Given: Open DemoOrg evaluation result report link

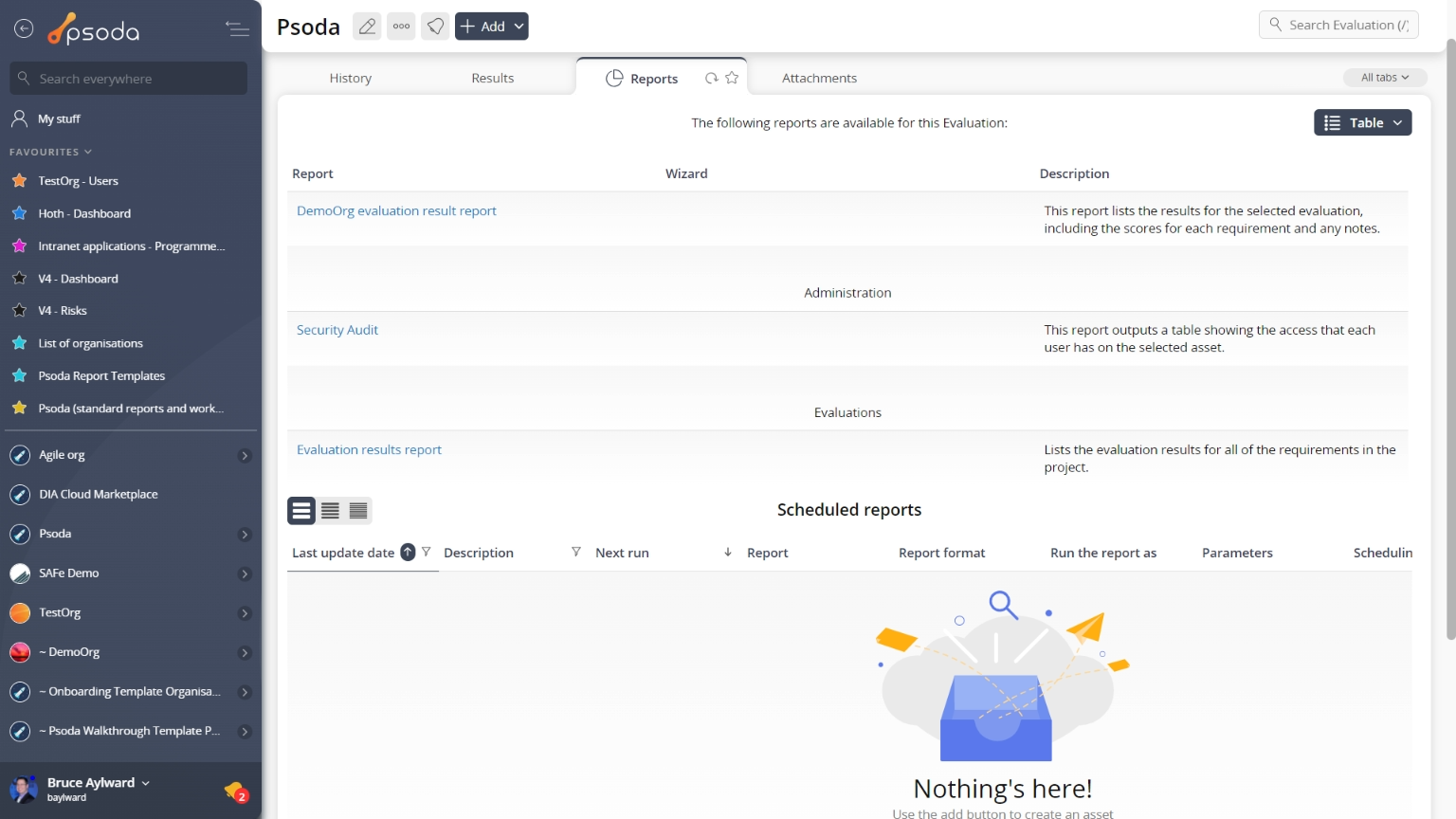Looking at the screenshot, I should pos(396,210).
